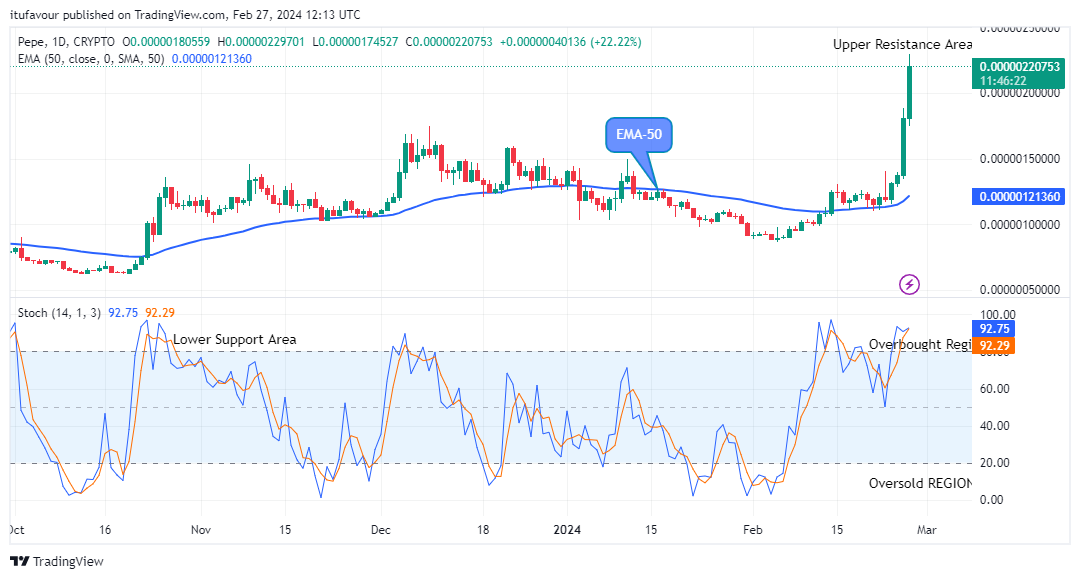This screenshot has width=1080, height=579.
Task: Click the 0.00000150000 price axis level
Action: (x=1019, y=159)
